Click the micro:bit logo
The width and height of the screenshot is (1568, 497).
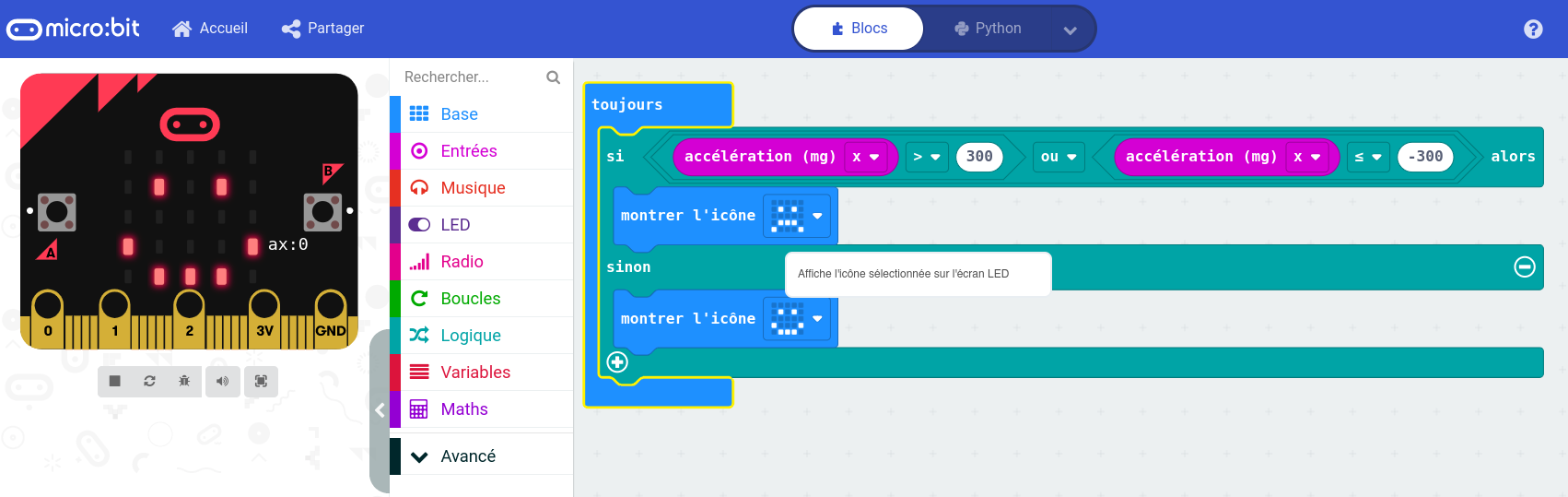click(x=73, y=29)
